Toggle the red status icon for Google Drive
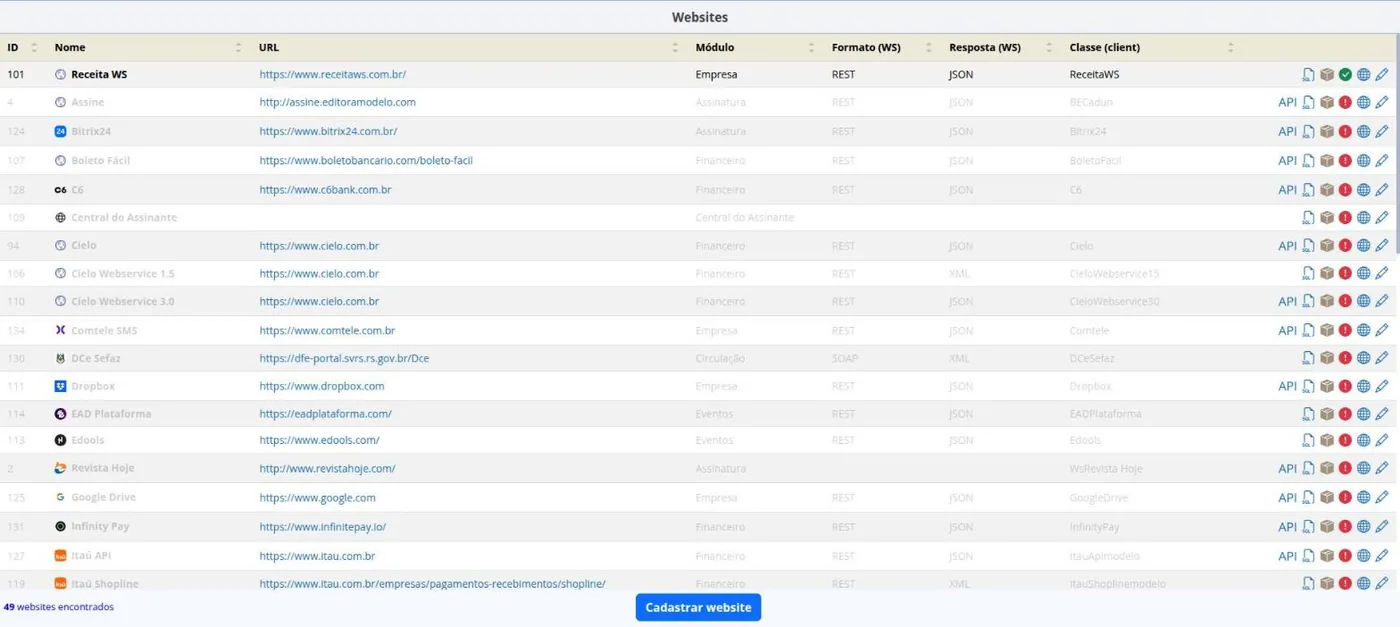Image resolution: width=1400 pixels, height=627 pixels. point(1345,497)
